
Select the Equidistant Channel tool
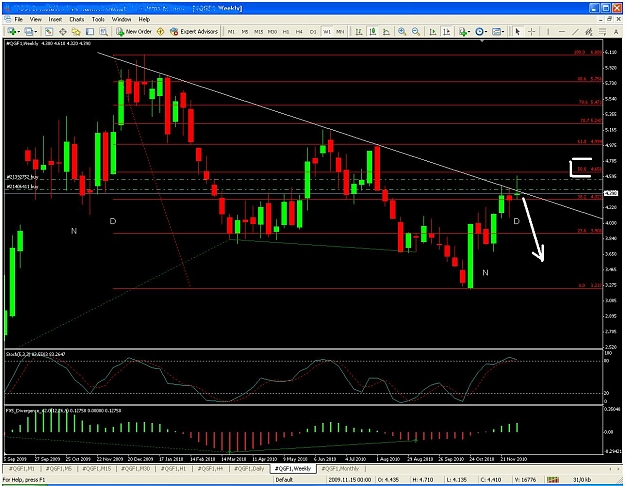(589, 31)
